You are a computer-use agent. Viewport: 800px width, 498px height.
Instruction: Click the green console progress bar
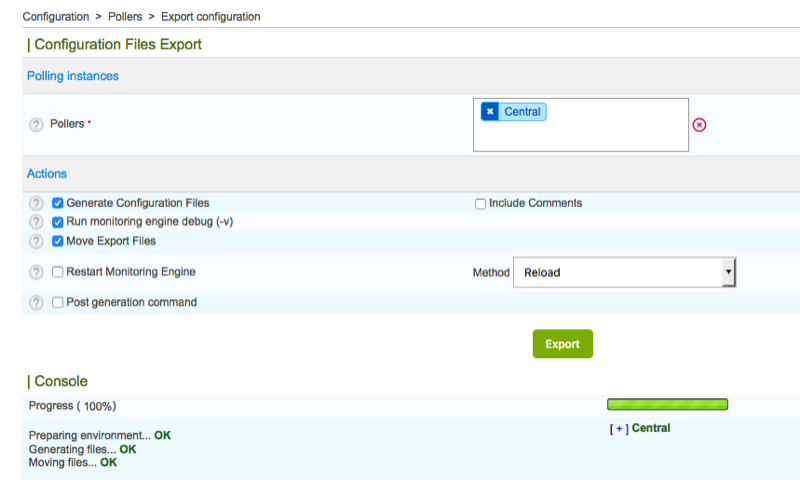coord(667,405)
